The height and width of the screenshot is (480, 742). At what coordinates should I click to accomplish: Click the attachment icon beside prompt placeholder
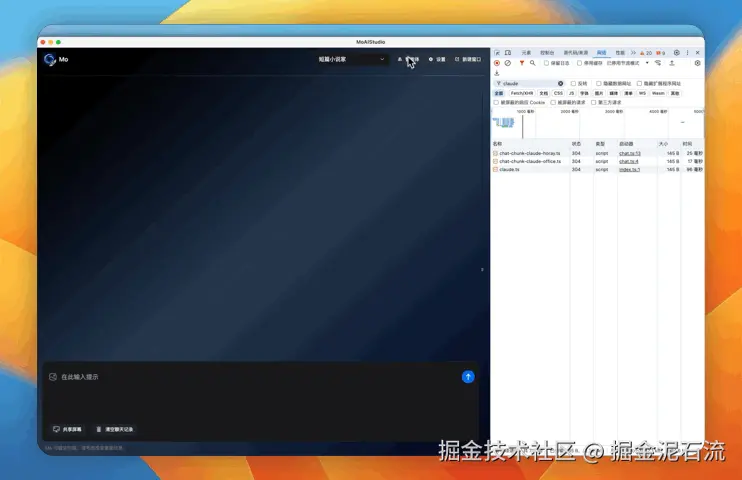coord(53,377)
